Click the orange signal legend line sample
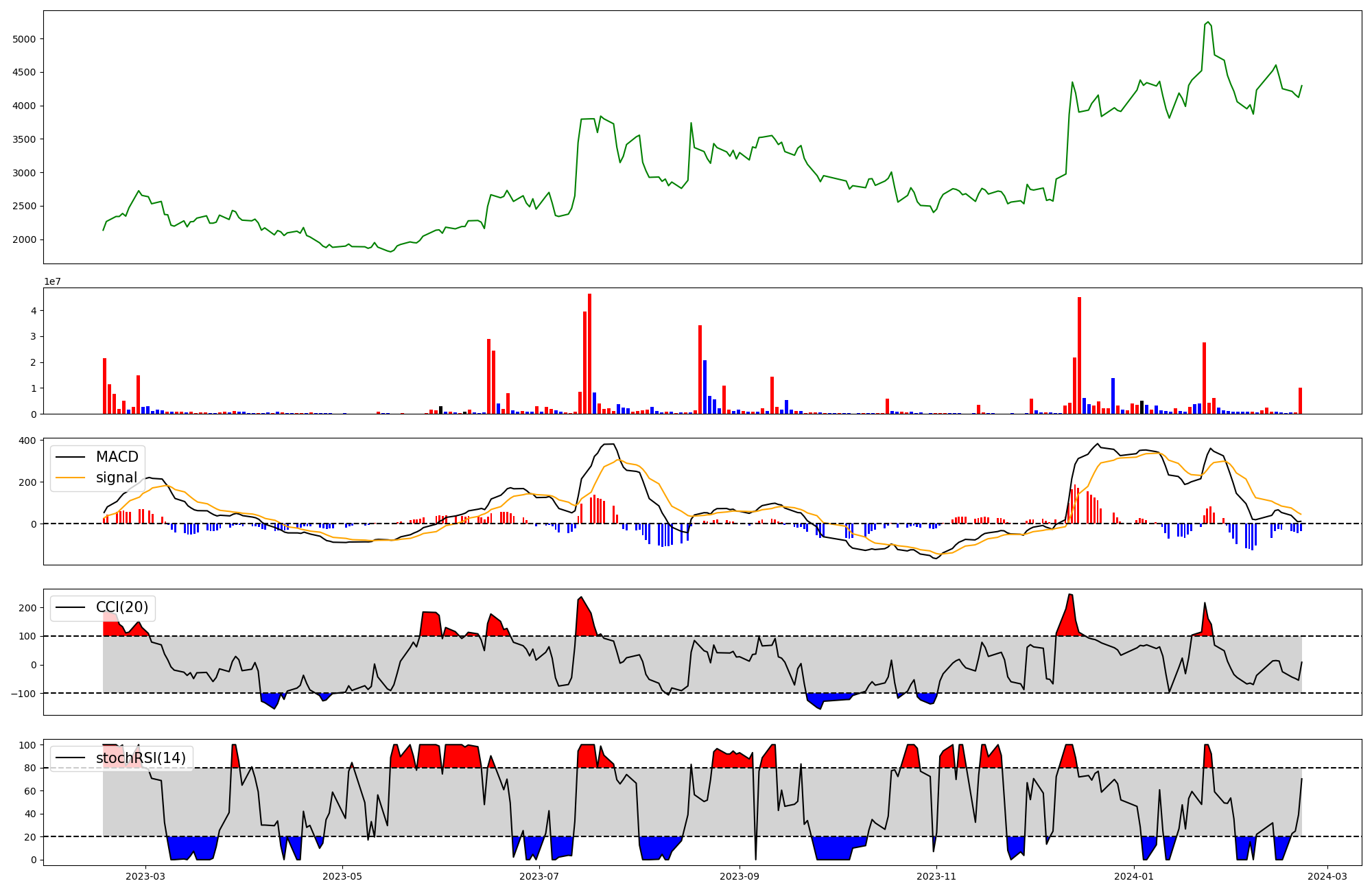1372x892 pixels. pos(70,478)
